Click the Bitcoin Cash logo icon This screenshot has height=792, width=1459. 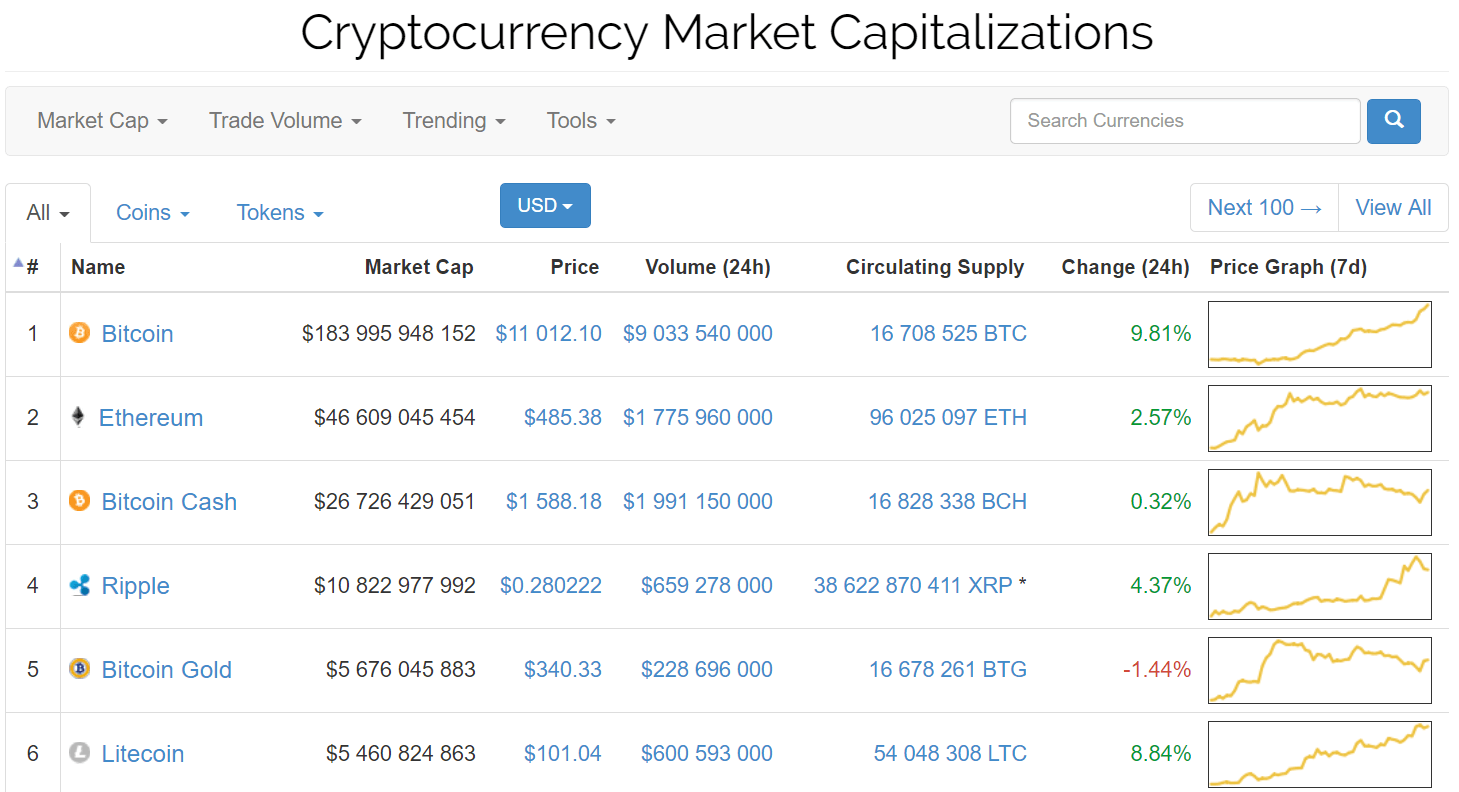pos(79,501)
